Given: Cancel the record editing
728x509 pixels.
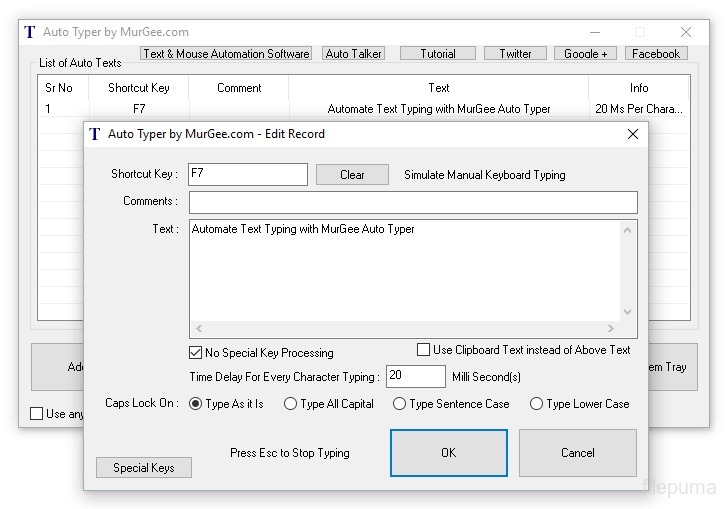Looking at the screenshot, I should pyautogui.click(x=577, y=453).
